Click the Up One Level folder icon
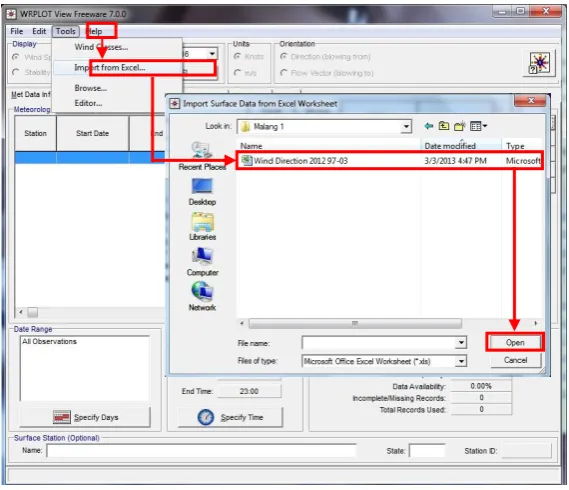 (443, 126)
